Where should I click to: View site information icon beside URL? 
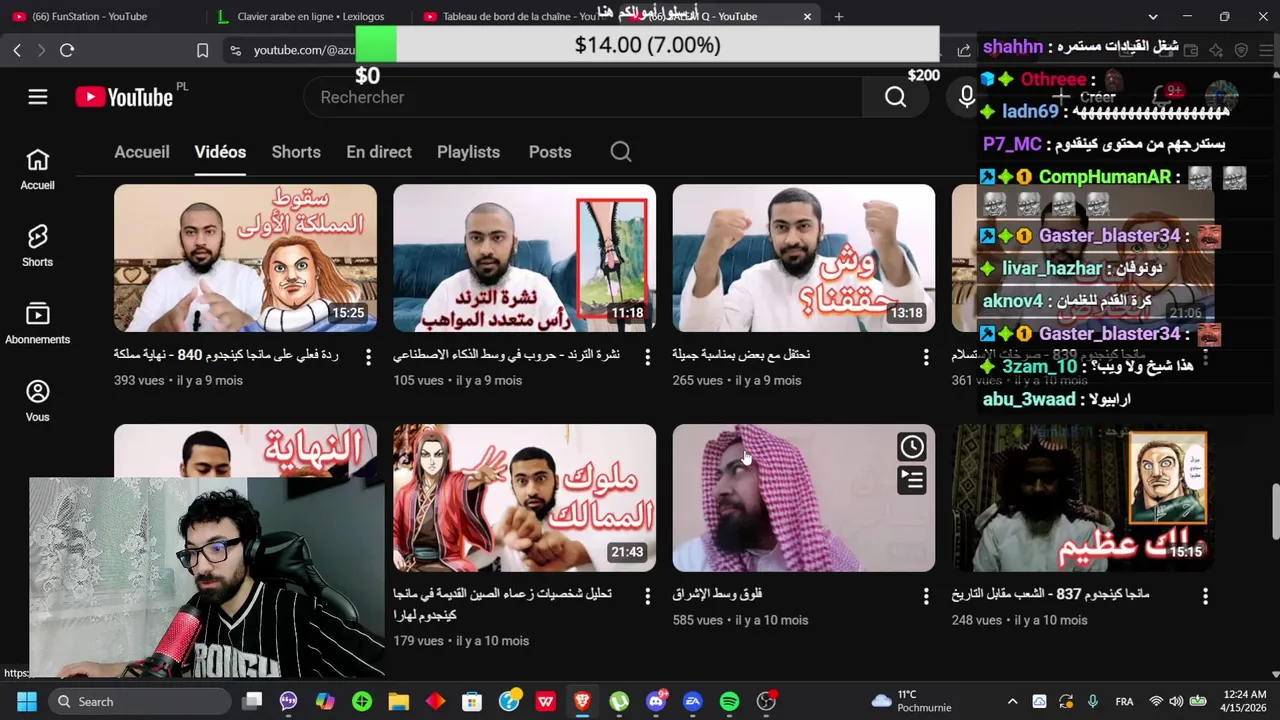[235, 50]
